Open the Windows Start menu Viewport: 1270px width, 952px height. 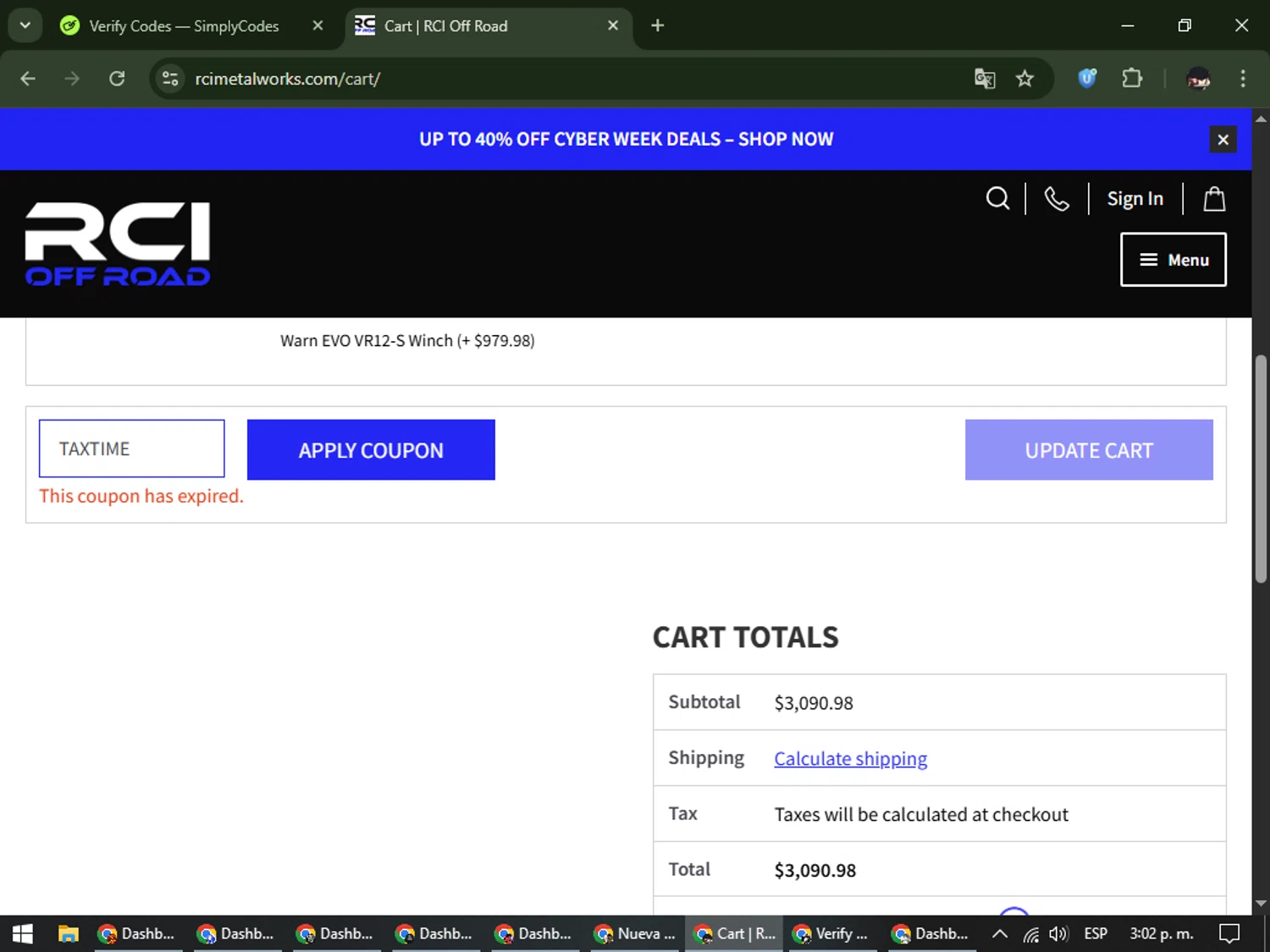(23, 933)
